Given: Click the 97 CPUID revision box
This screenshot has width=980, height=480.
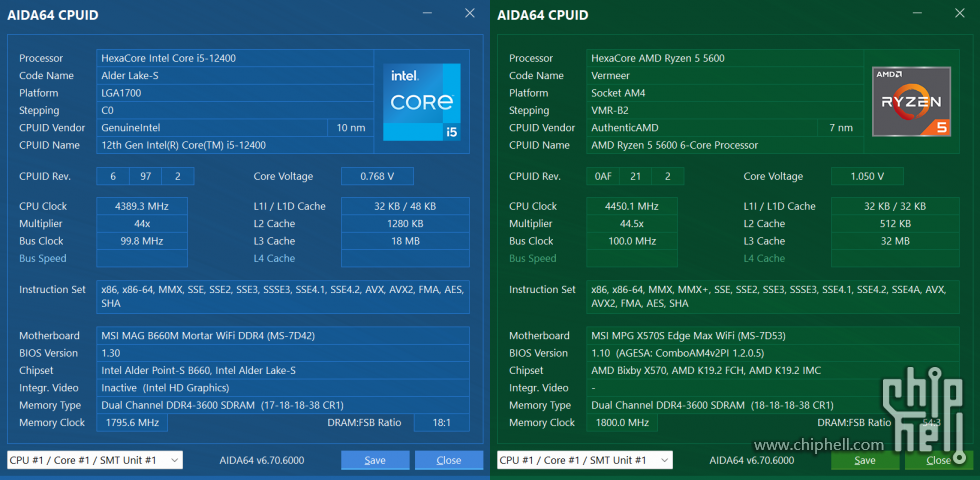Looking at the screenshot, I should pyautogui.click(x=146, y=176).
